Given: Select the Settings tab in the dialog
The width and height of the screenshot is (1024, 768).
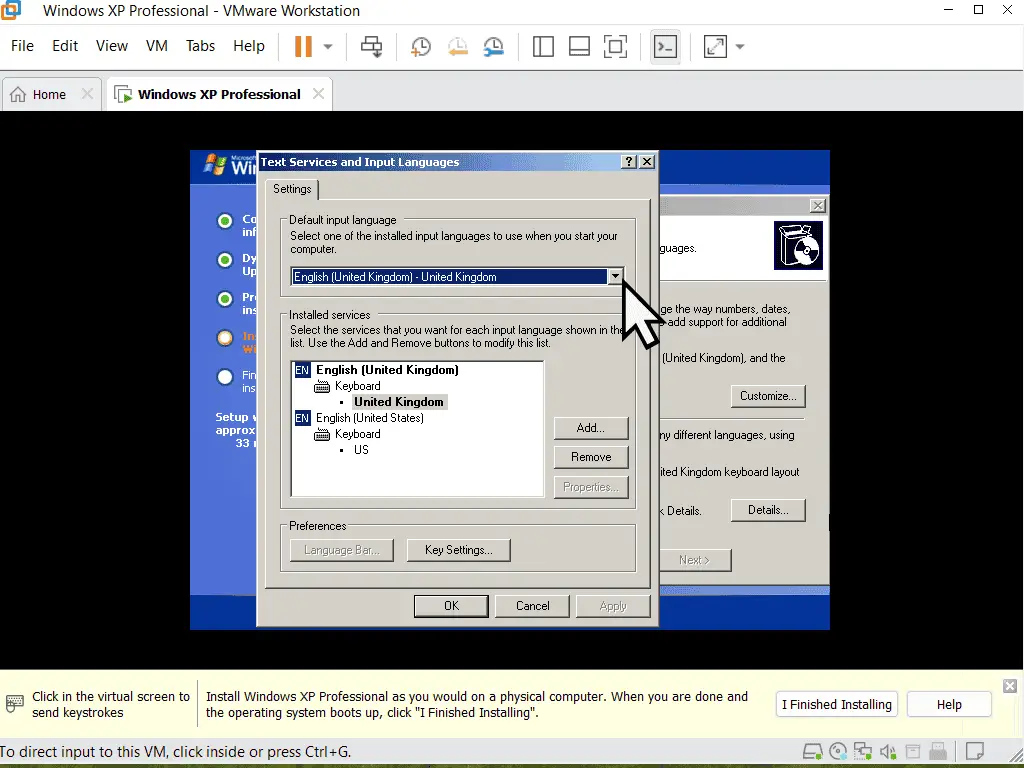Looking at the screenshot, I should pos(292,189).
